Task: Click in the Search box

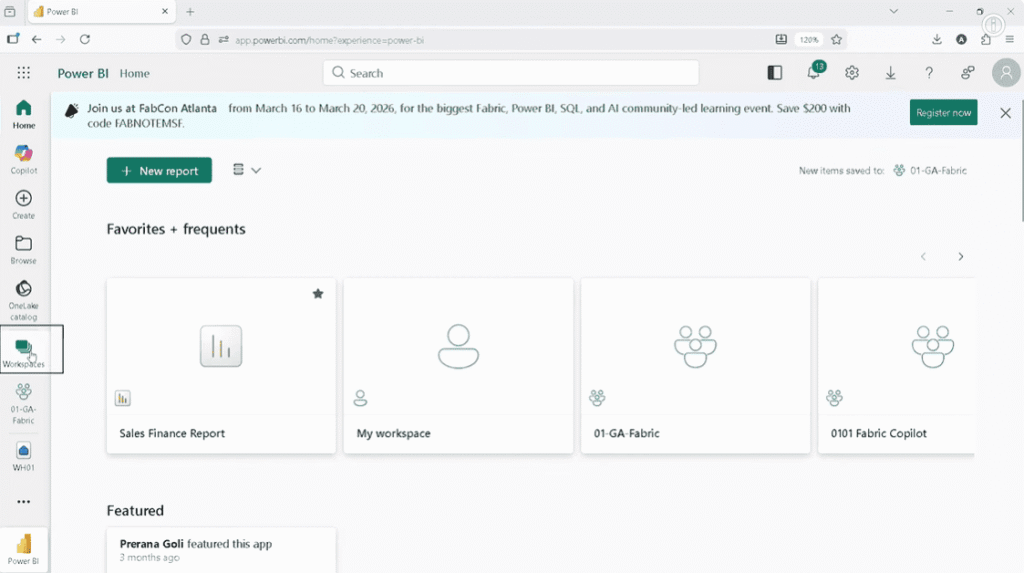Action: (x=510, y=73)
